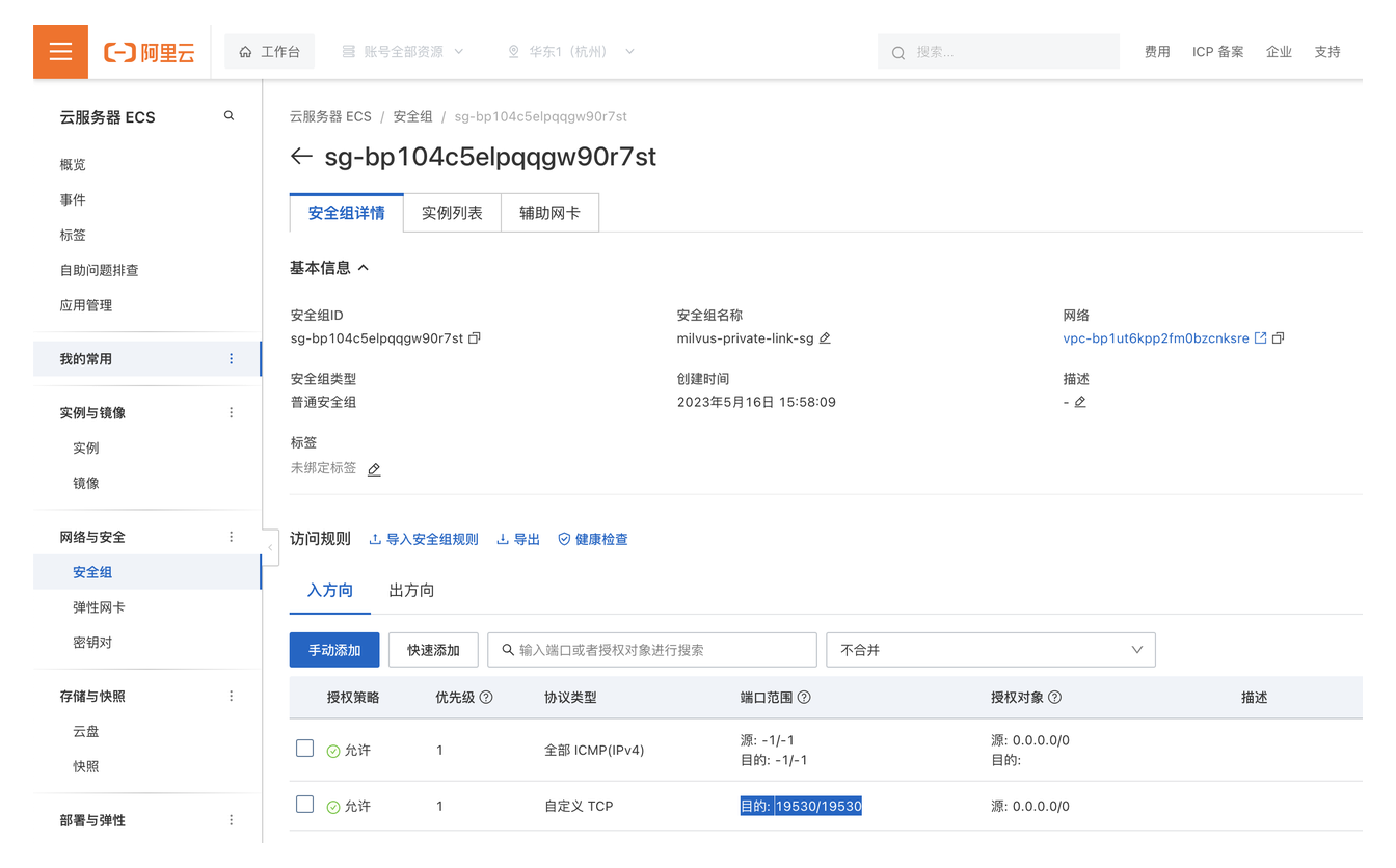Viewport: 1396px width, 868px height.
Task: Select the ICMP(IPv4) rule checkbox
Action: coord(305,749)
